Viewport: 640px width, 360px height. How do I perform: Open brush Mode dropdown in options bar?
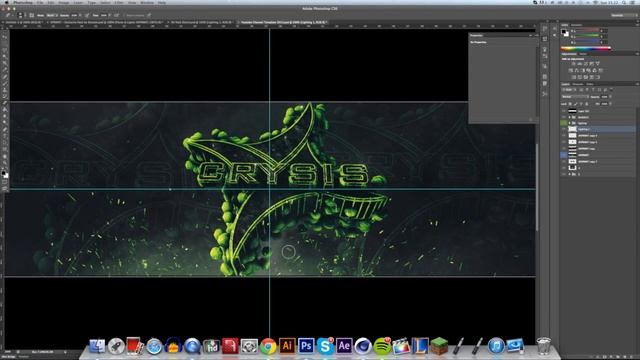pos(53,15)
